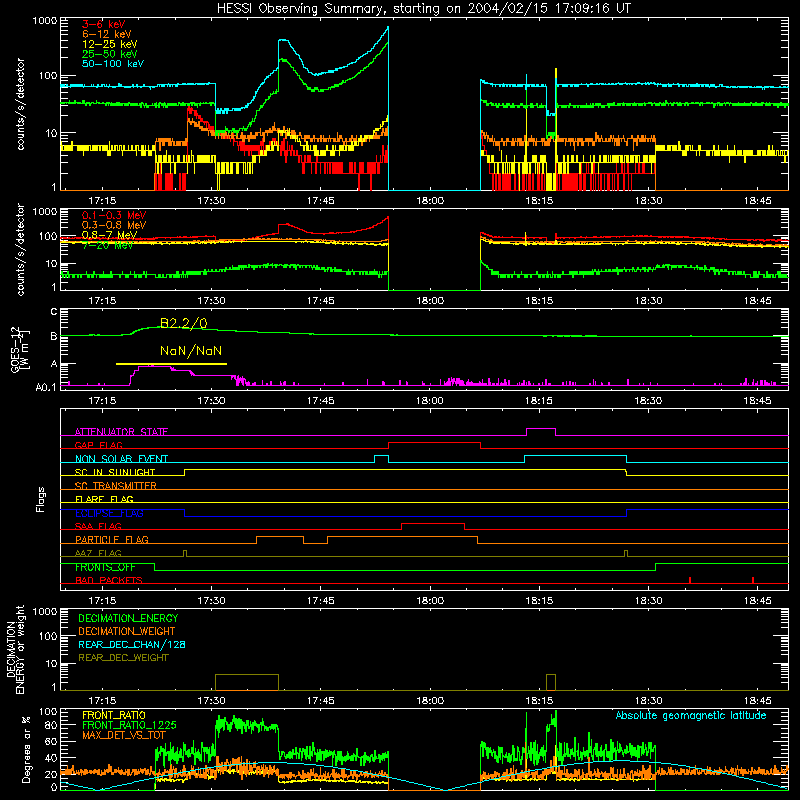Click the REAR_DEC_CHAN/128 legend label
Viewport: 800px width, 800px height.
point(132,645)
